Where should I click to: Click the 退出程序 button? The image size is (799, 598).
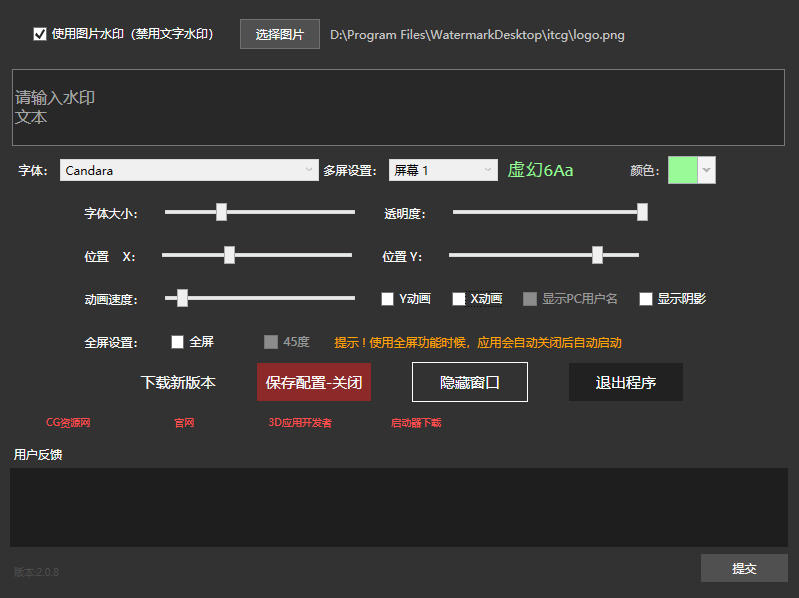click(626, 382)
